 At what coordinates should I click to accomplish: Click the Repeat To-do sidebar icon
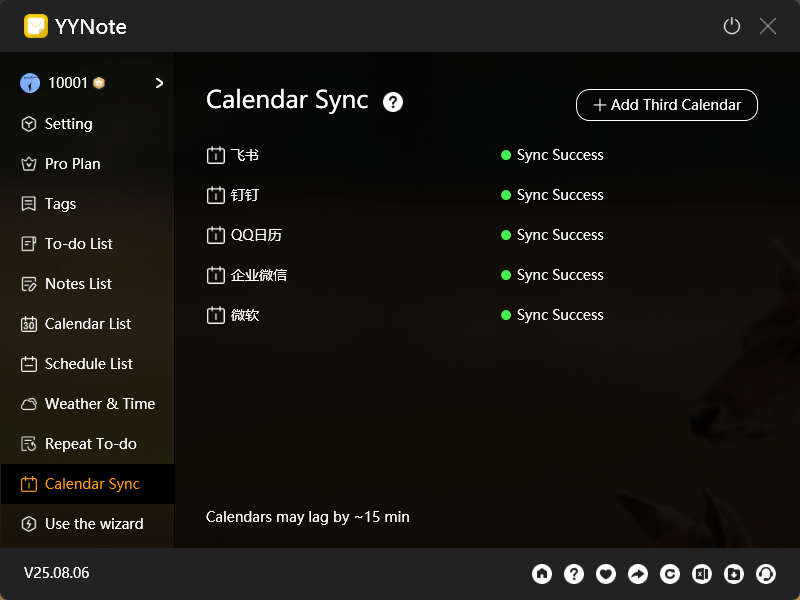(x=29, y=444)
